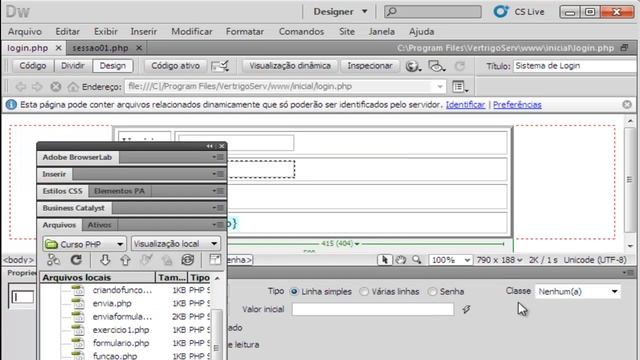Switch to the Ativos panel tab
The width and height of the screenshot is (640, 360).
(x=99, y=225)
